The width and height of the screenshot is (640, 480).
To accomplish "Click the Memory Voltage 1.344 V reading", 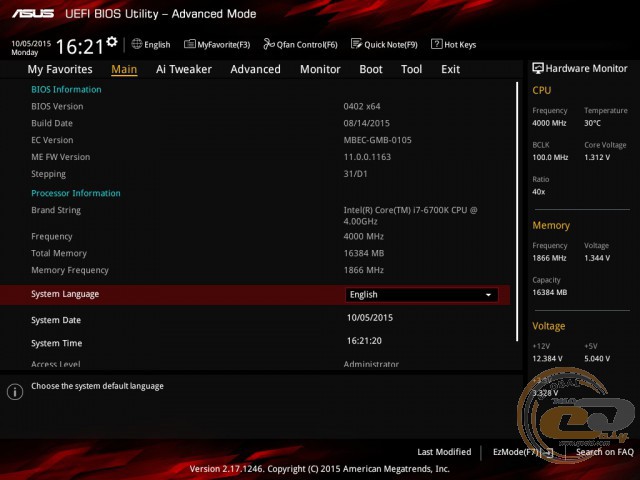I will click(x=597, y=258).
